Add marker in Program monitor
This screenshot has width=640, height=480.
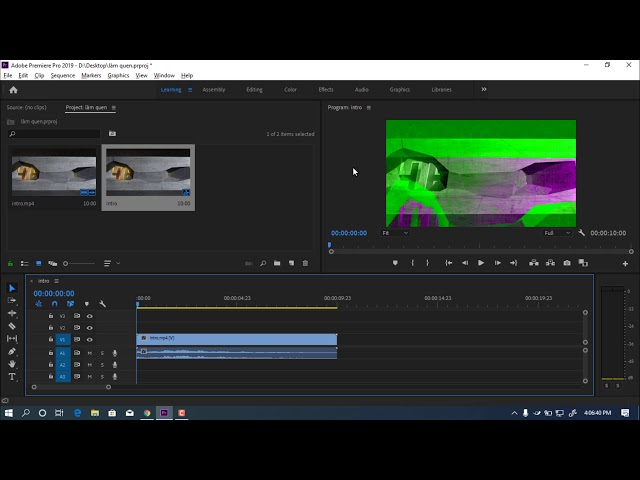[395, 263]
